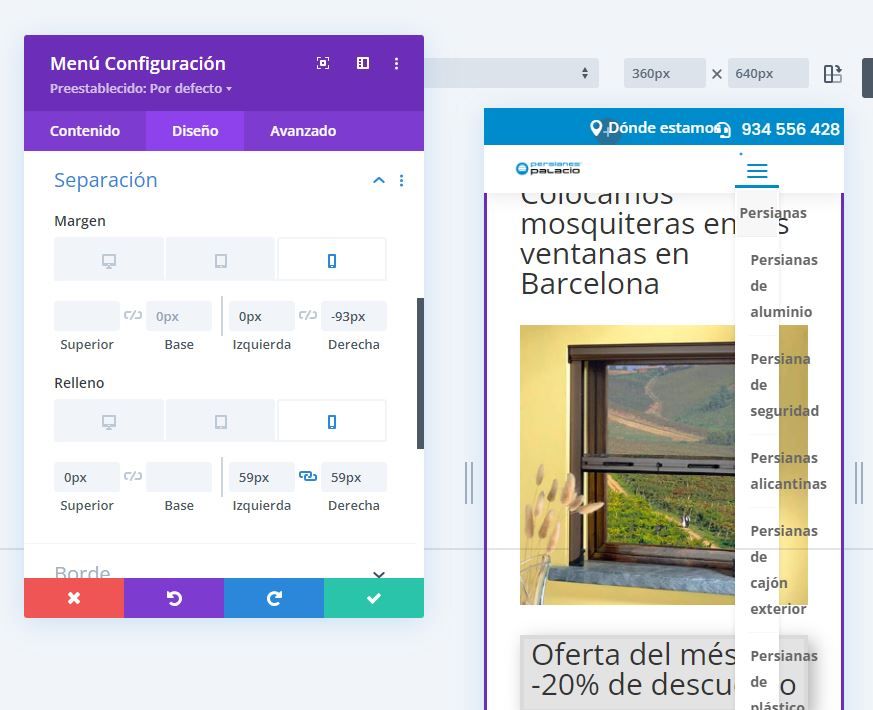Viewport: 873px width, 710px height.
Task: Switch to the Diseño tab
Action: 195,131
